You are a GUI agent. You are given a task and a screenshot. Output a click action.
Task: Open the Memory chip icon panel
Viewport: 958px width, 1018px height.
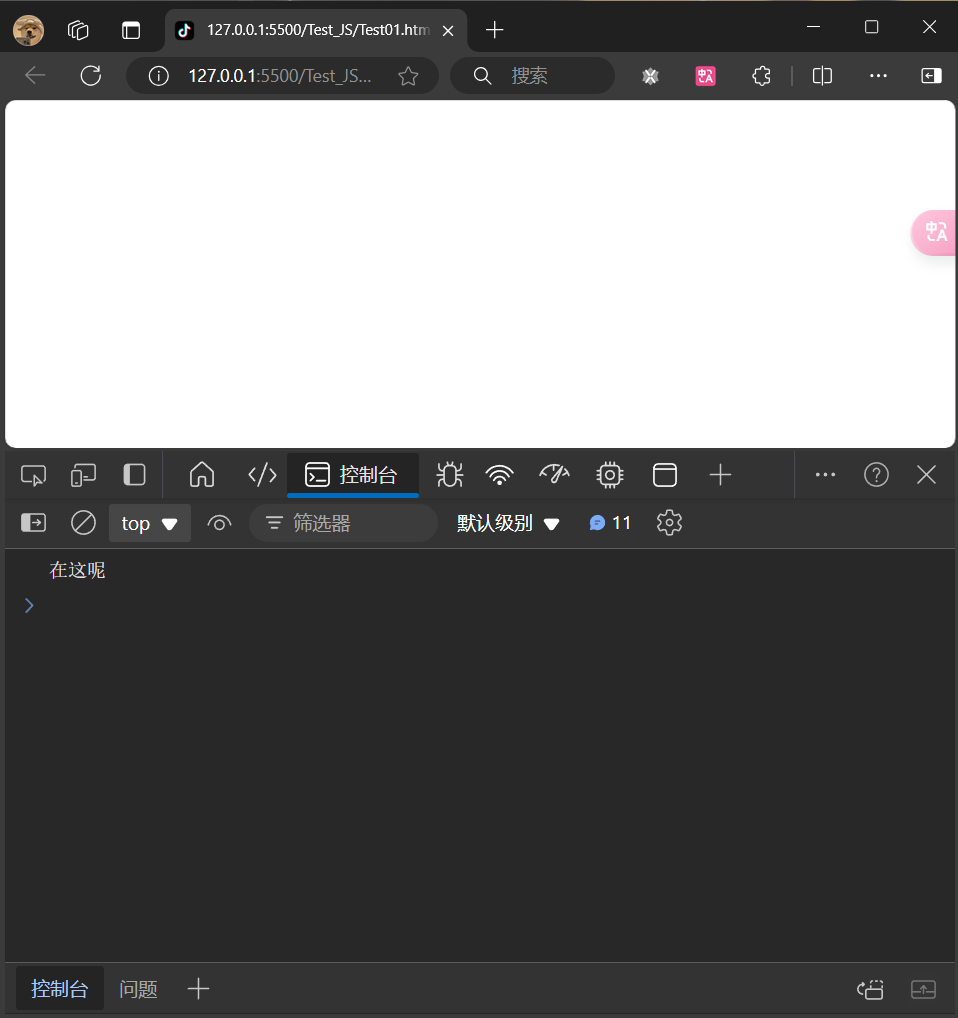pyautogui.click(x=609, y=475)
